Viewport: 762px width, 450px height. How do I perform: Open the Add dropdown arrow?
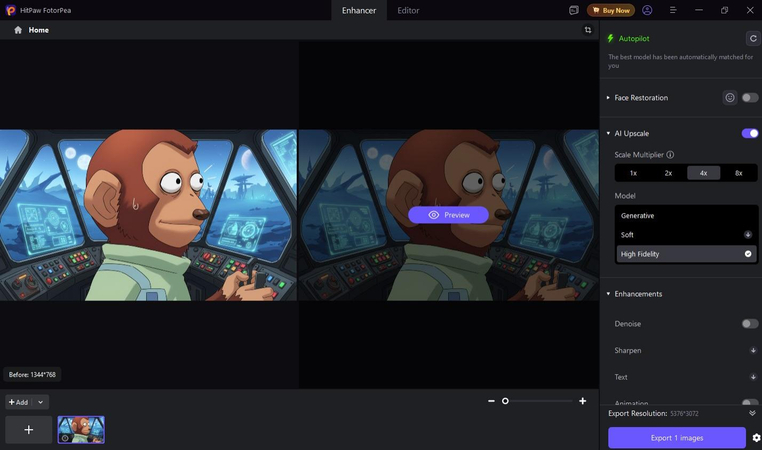coord(40,402)
